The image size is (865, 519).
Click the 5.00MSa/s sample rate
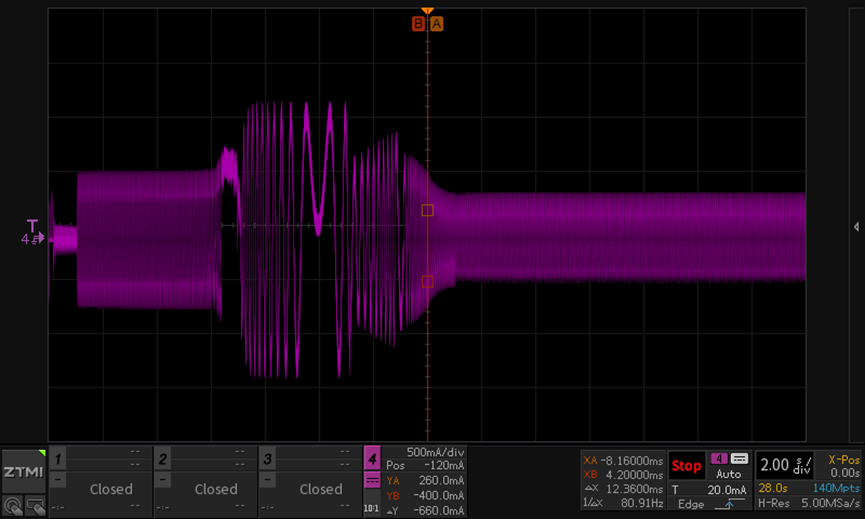(x=830, y=503)
